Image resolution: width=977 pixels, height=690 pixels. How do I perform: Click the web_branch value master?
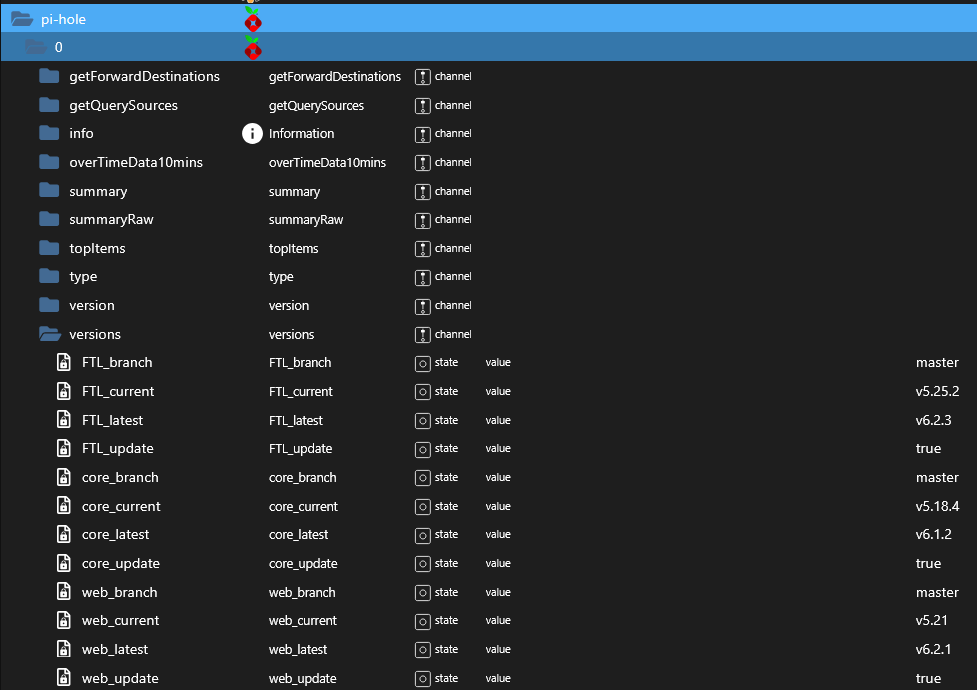[x=937, y=592]
